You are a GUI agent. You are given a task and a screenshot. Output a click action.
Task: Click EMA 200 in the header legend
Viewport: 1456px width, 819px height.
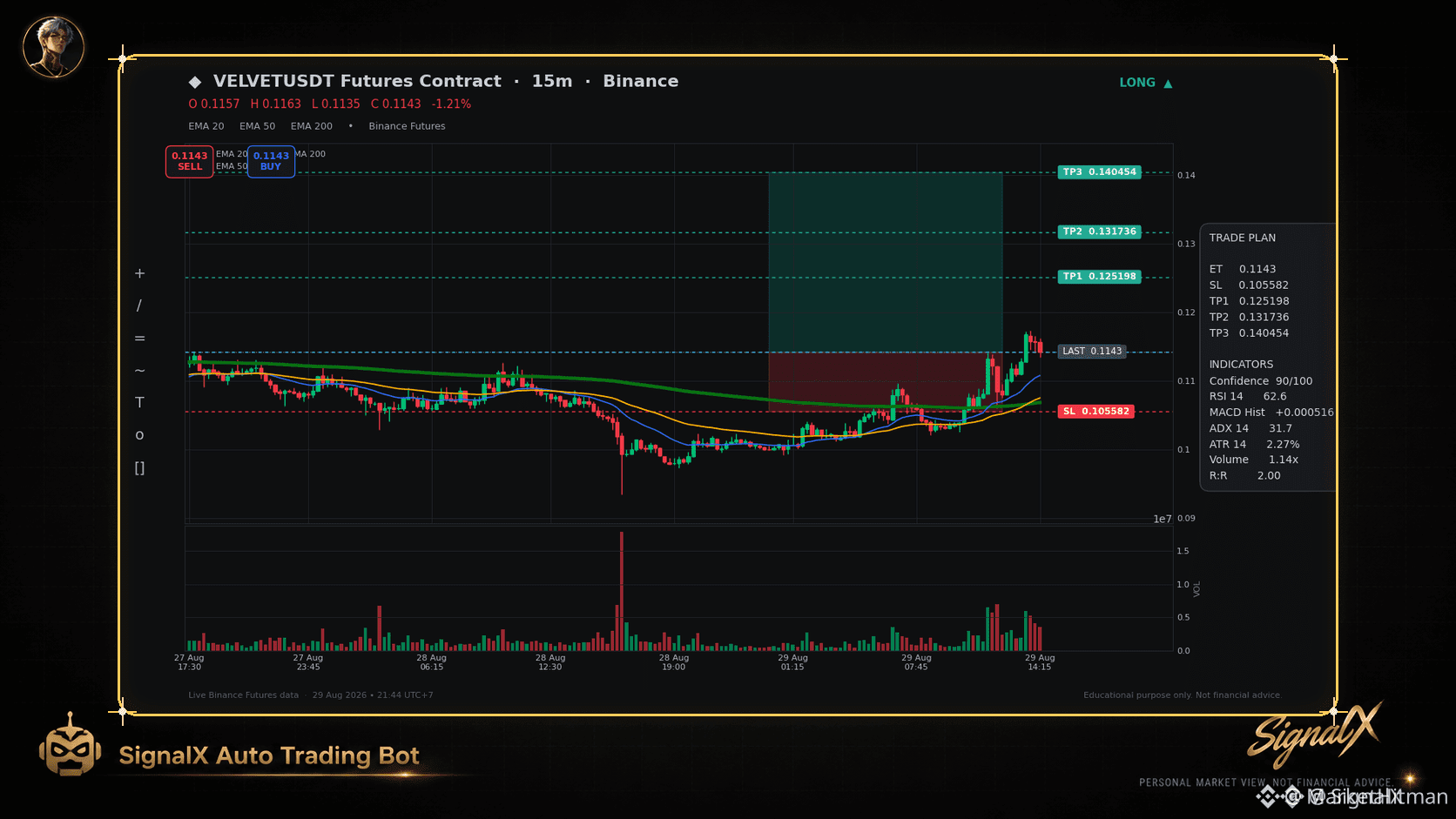[x=312, y=126]
